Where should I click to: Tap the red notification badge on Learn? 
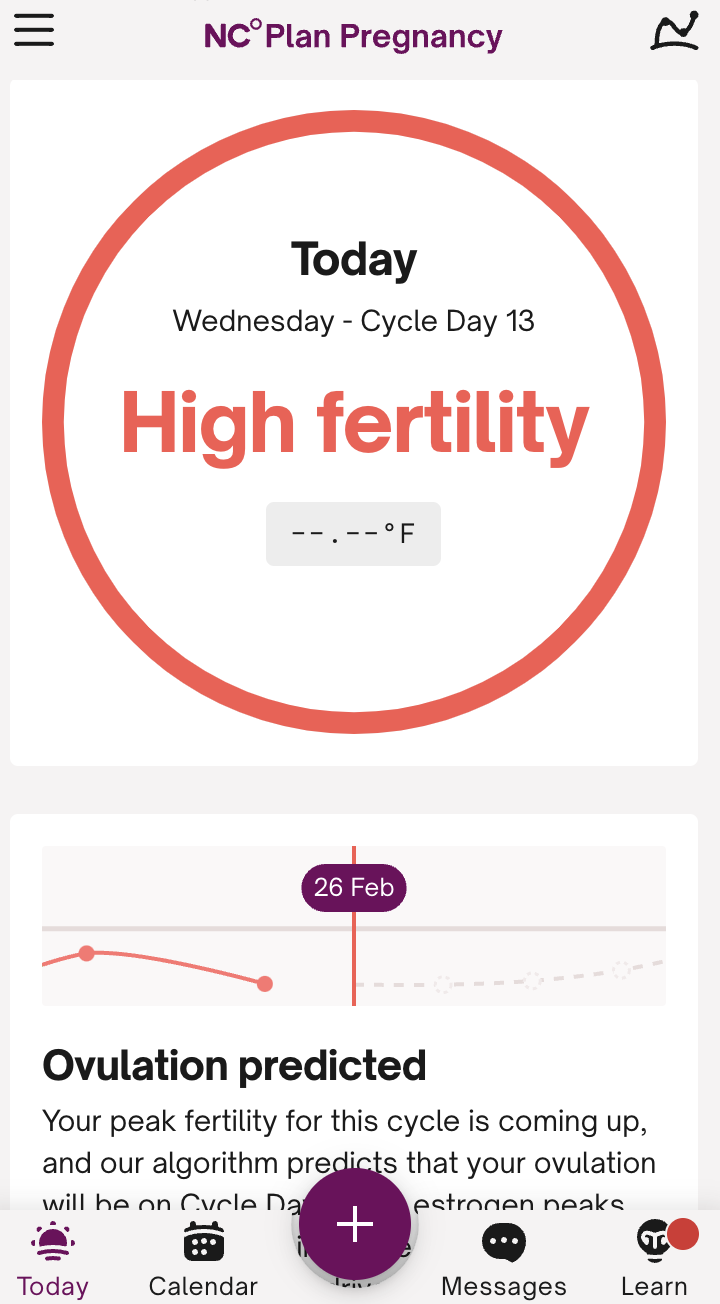click(682, 1234)
